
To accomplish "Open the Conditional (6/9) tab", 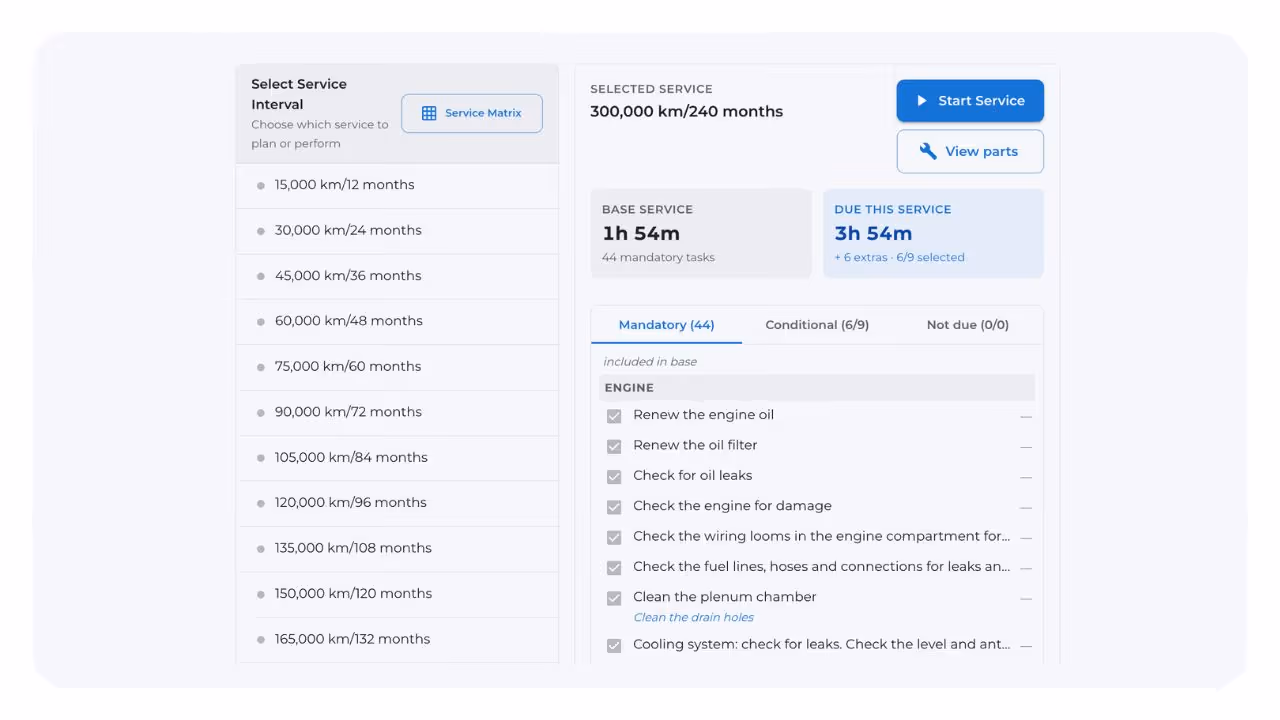I will (x=817, y=325).
